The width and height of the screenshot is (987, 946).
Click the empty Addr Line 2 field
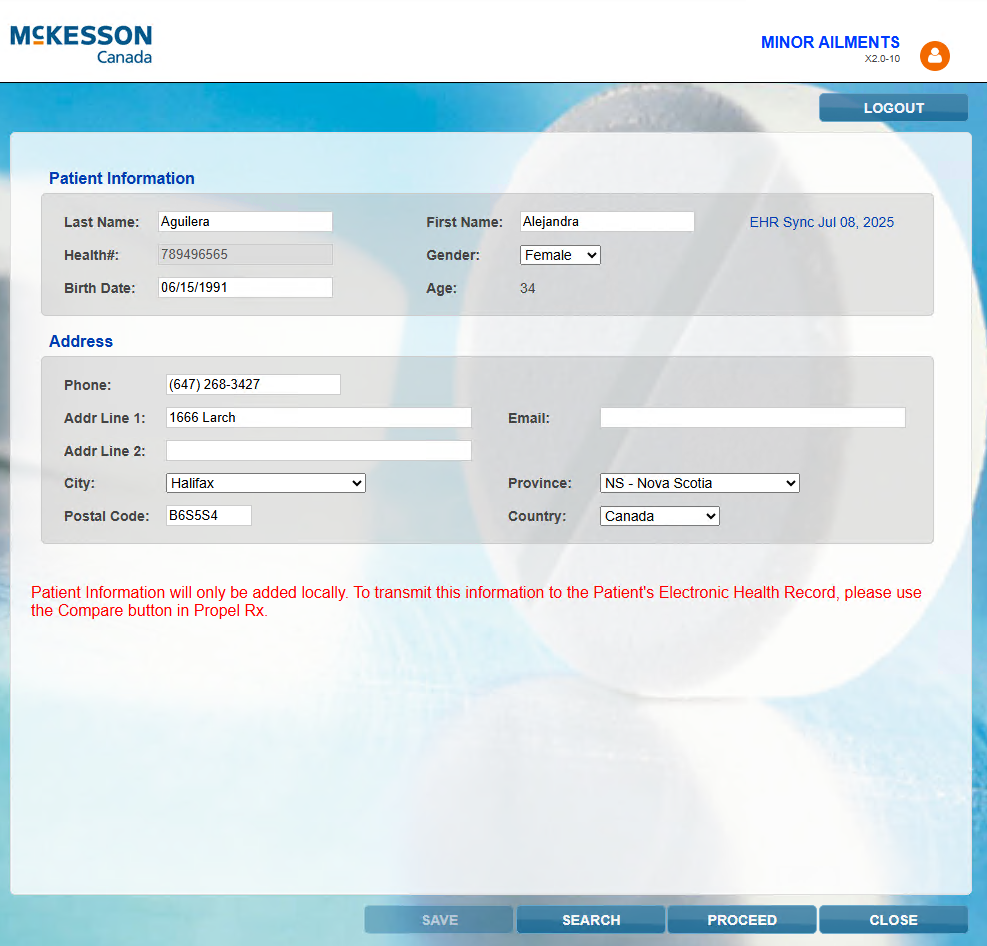coord(319,451)
